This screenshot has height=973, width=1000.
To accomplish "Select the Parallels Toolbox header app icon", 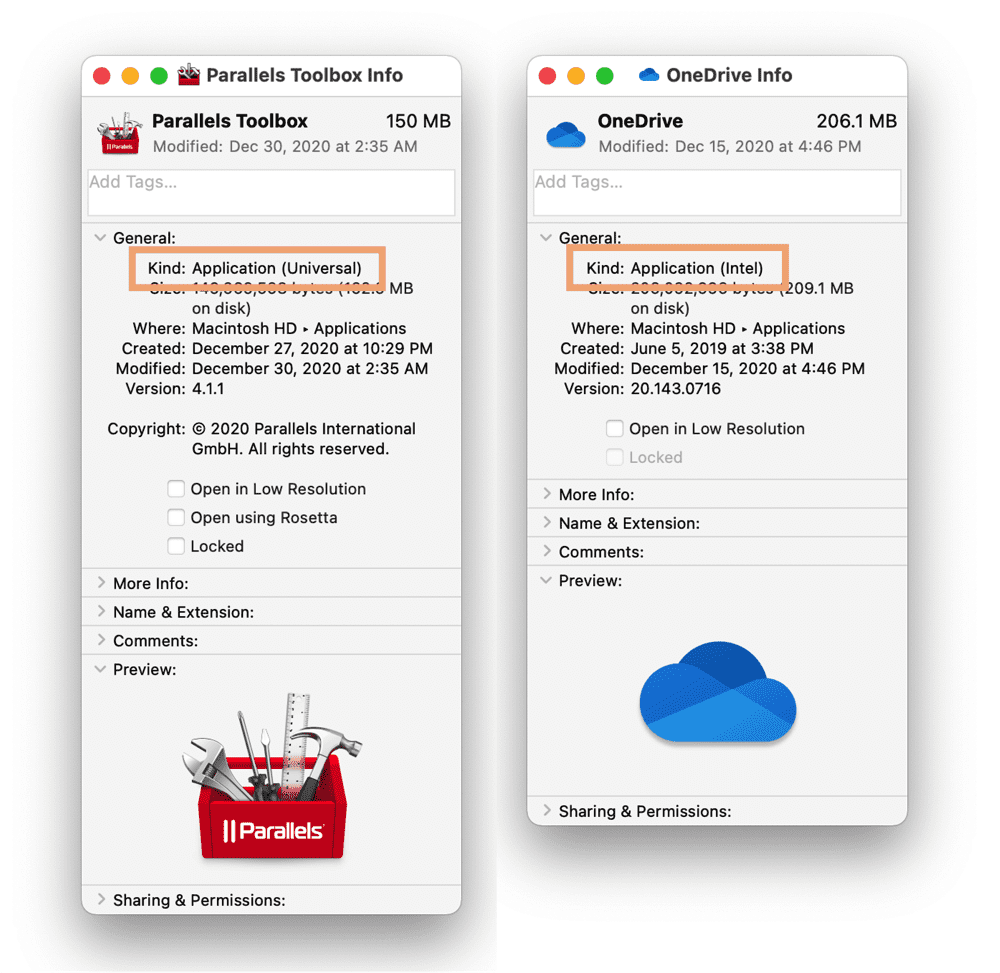I will point(119,133).
